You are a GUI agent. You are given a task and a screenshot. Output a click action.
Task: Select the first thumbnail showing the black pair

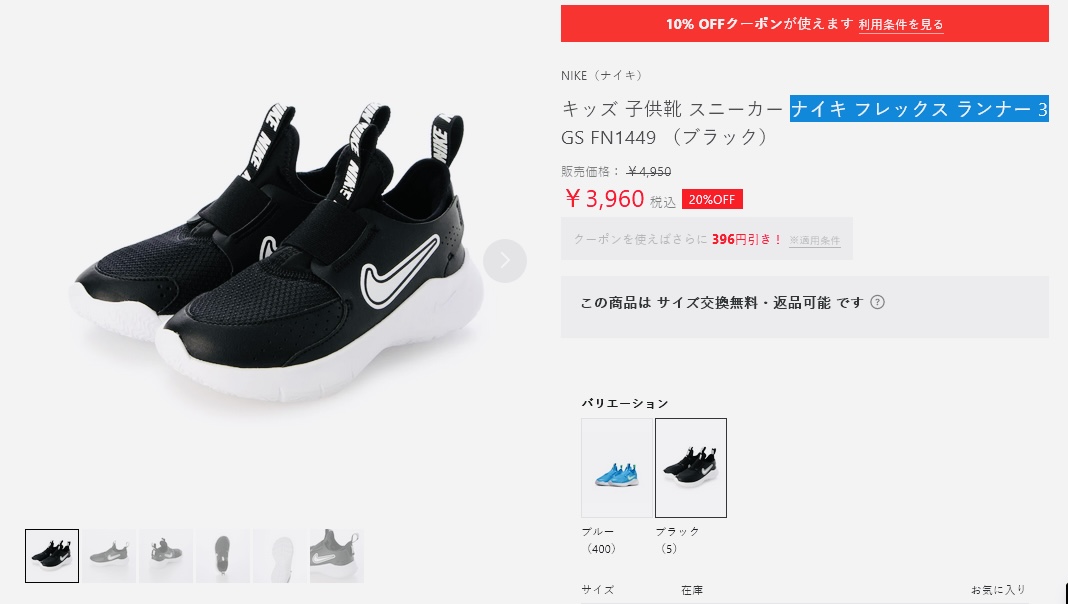click(x=52, y=556)
